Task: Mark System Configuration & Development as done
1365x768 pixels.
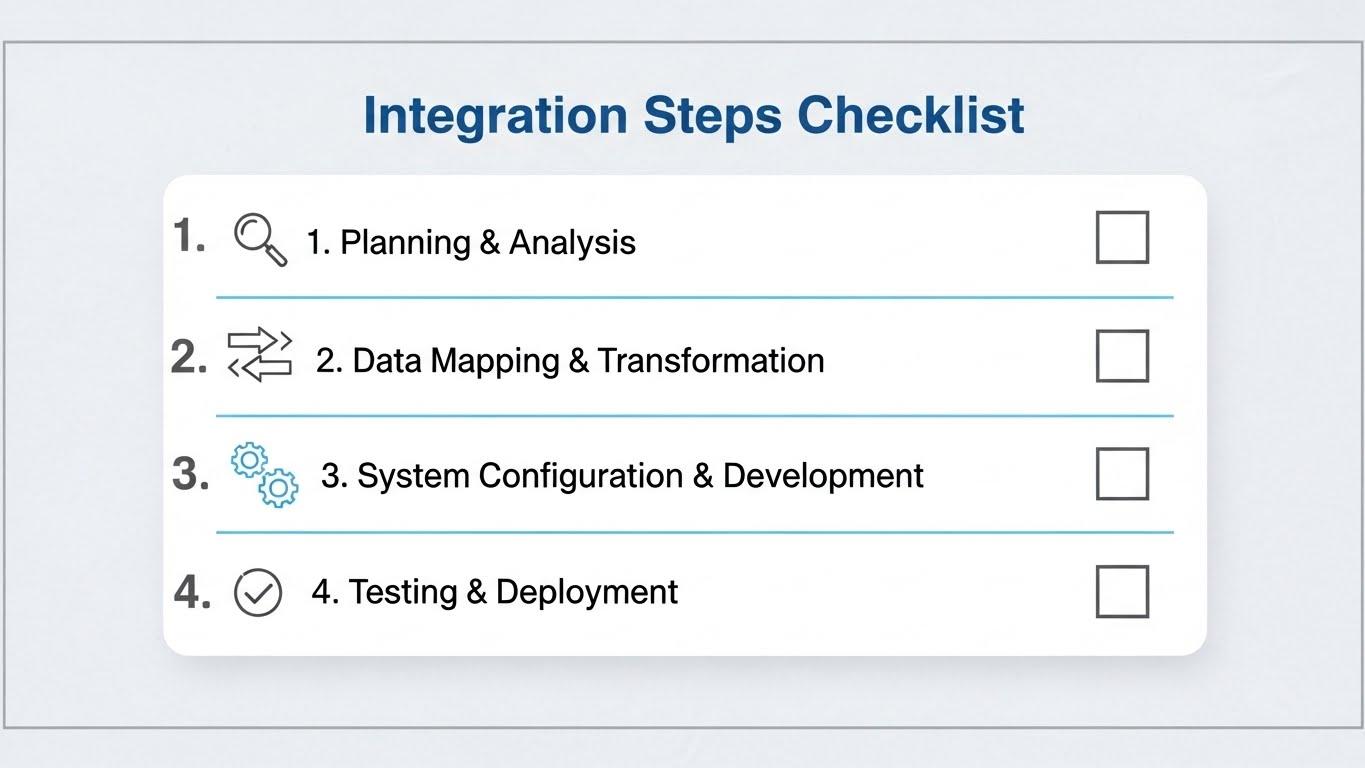Action: [1122, 474]
